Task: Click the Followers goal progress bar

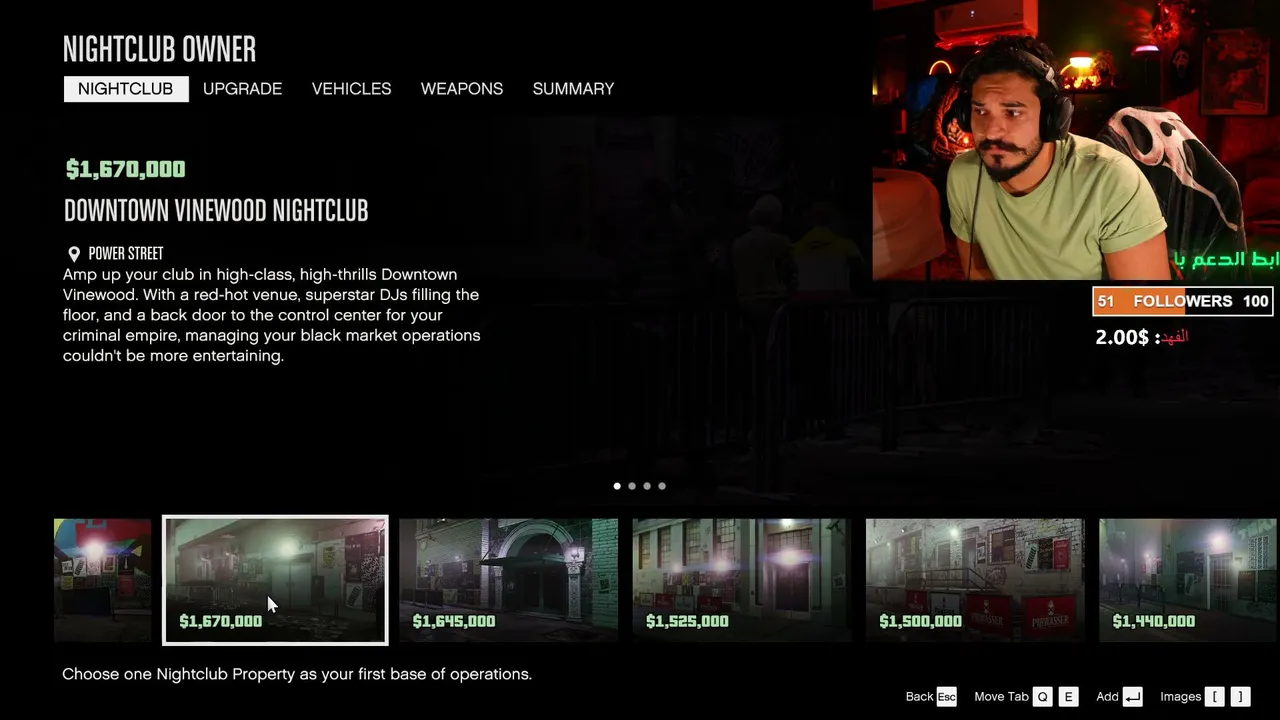Action: pyautogui.click(x=1183, y=301)
